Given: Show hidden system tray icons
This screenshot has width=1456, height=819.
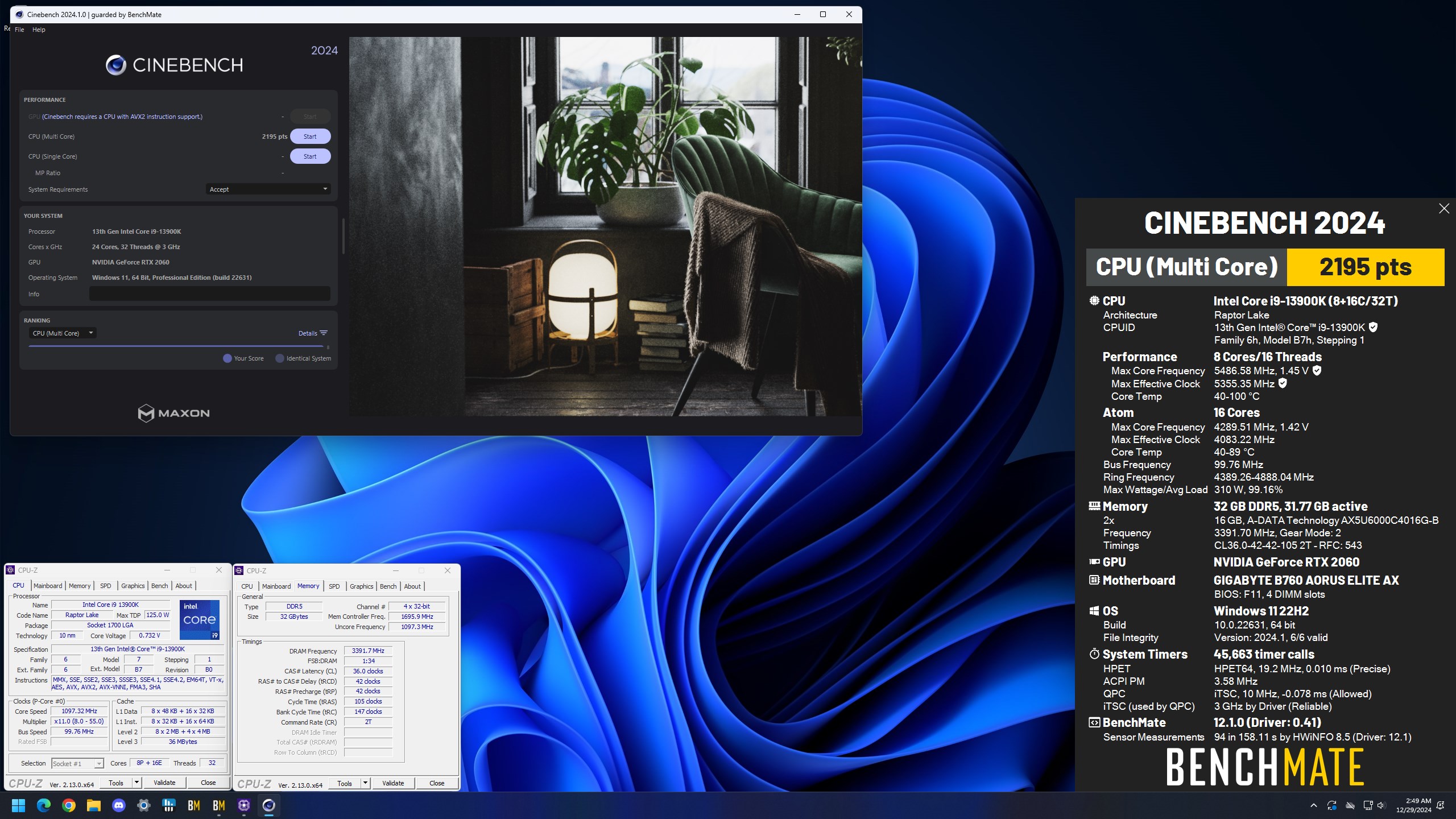Looking at the screenshot, I should click(x=1313, y=805).
